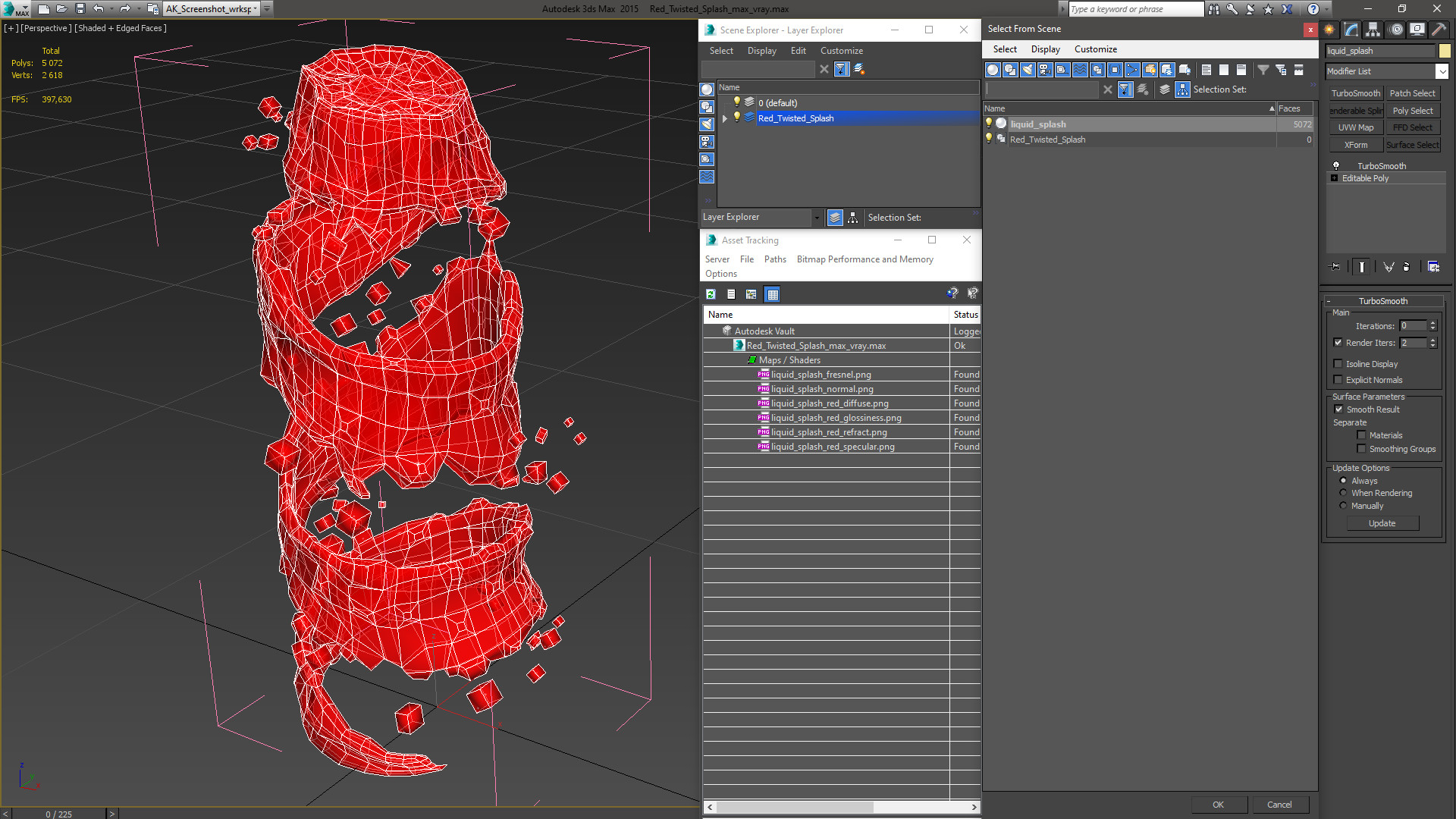This screenshot has width=1456, height=819.
Task: Open Customize menu in Select From Scene
Action: coord(1095,49)
